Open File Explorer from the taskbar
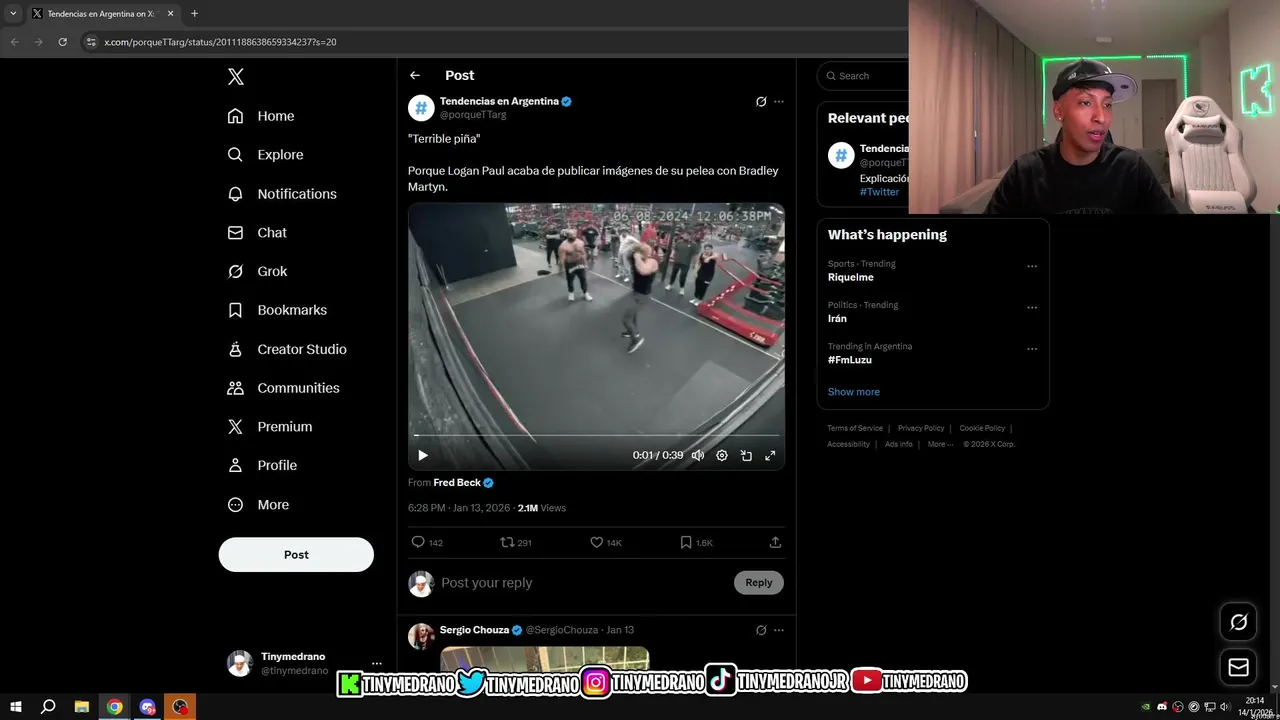 click(x=82, y=707)
